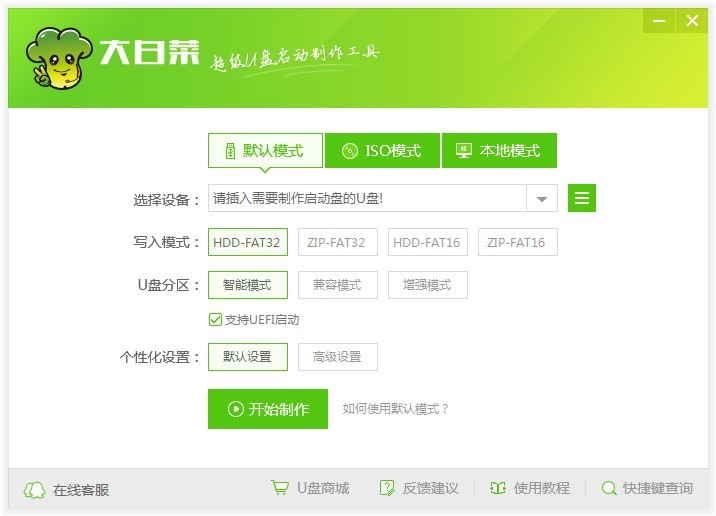
Task: Open 使用教程 tutorial book icon
Action: click(x=498, y=488)
